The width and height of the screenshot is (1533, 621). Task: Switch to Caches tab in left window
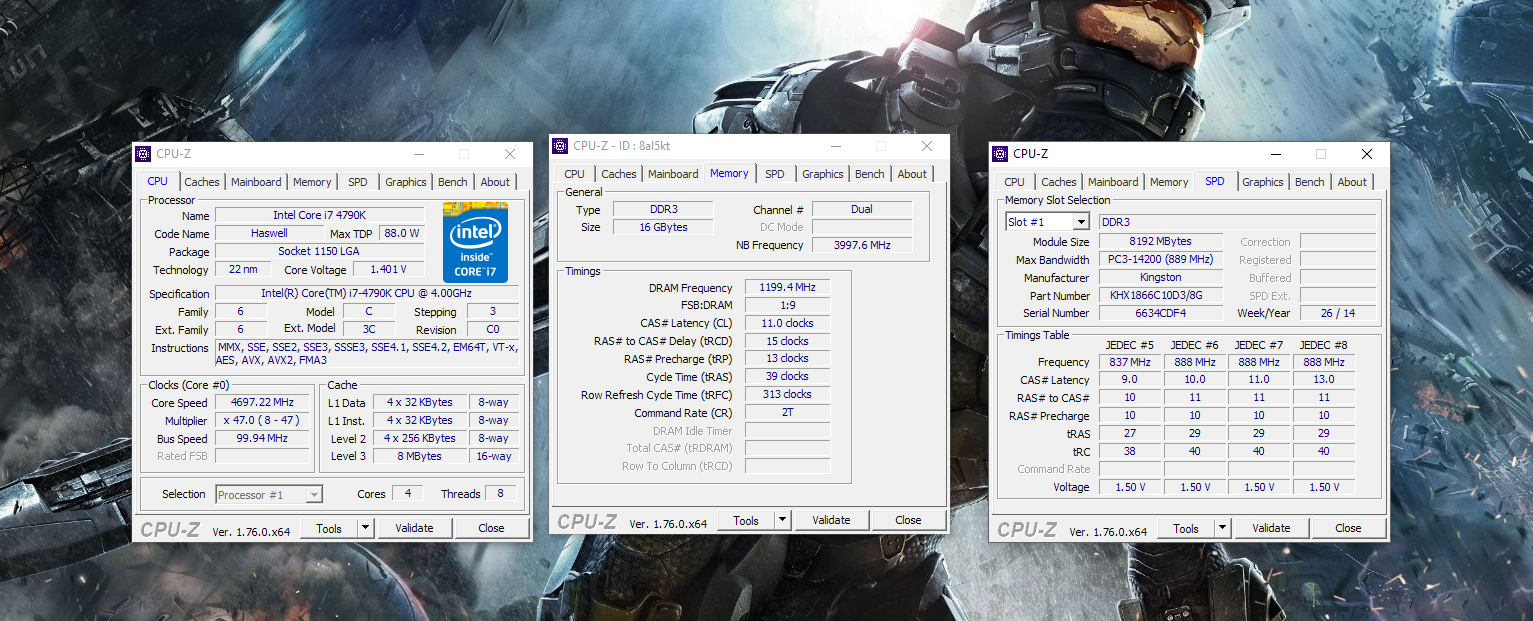pos(201,182)
